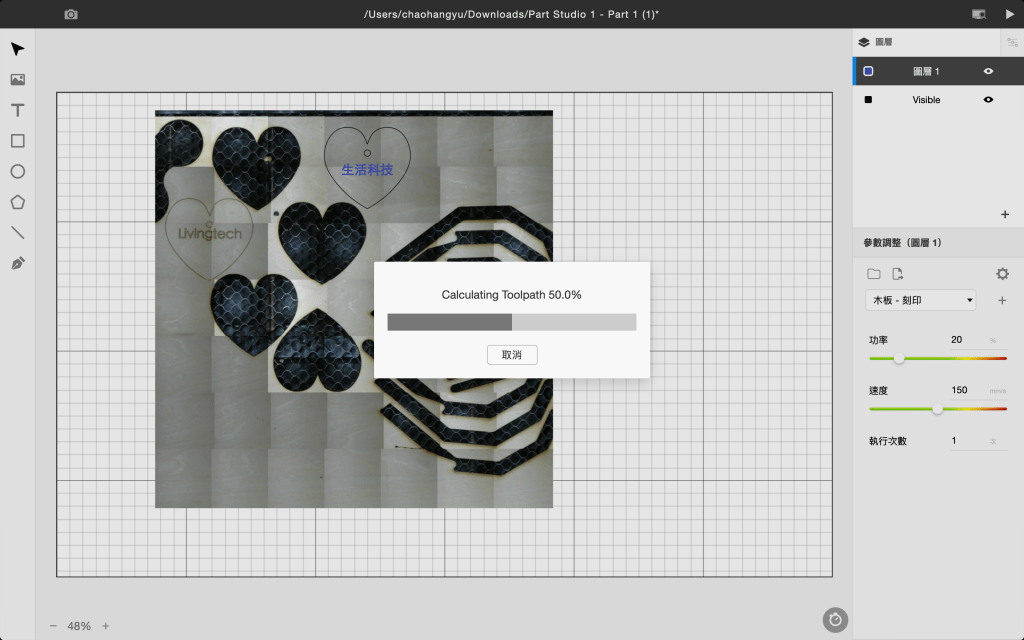
Task: Toggle visibility of 圖層 1 layer
Action: click(988, 71)
